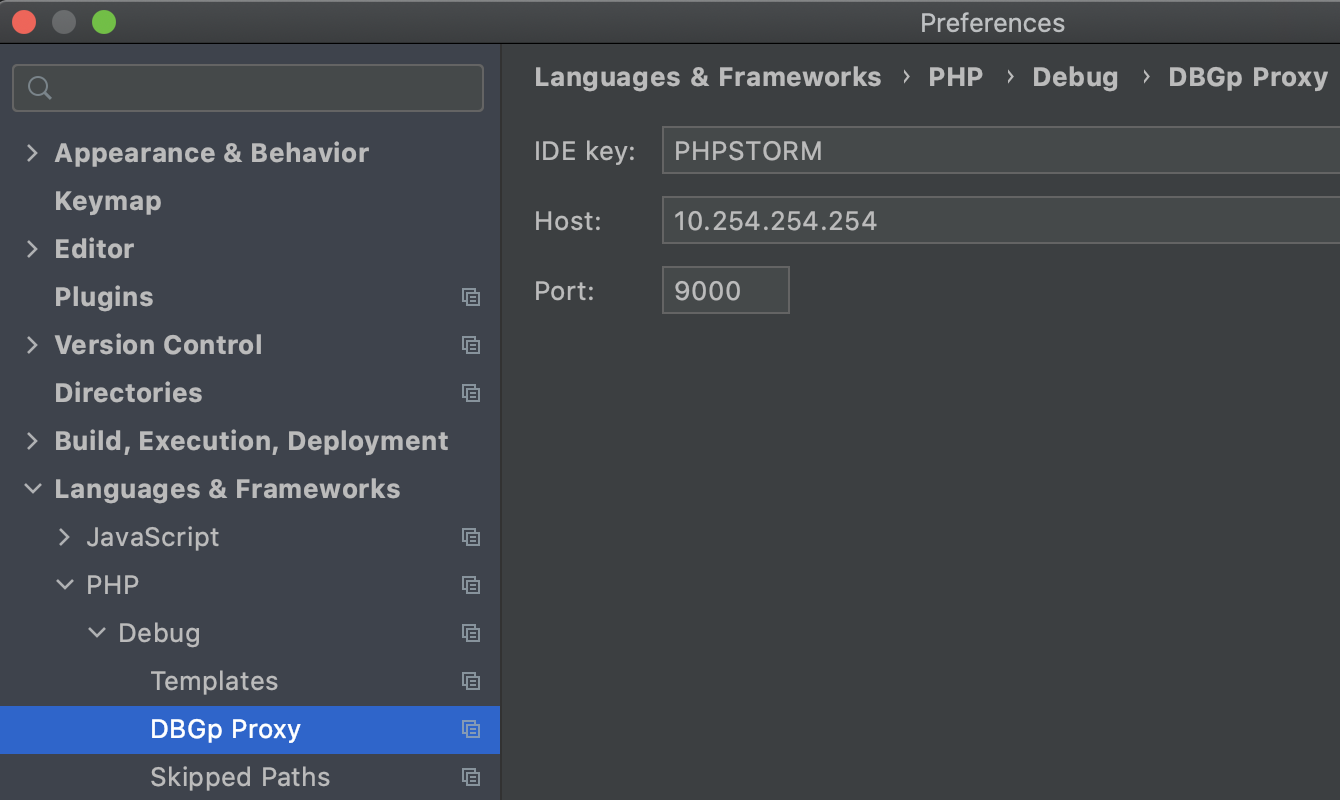The width and height of the screenshot is (1340, 800).
Task: Click the project-level icon beside Directories
Action: [471, 393]
